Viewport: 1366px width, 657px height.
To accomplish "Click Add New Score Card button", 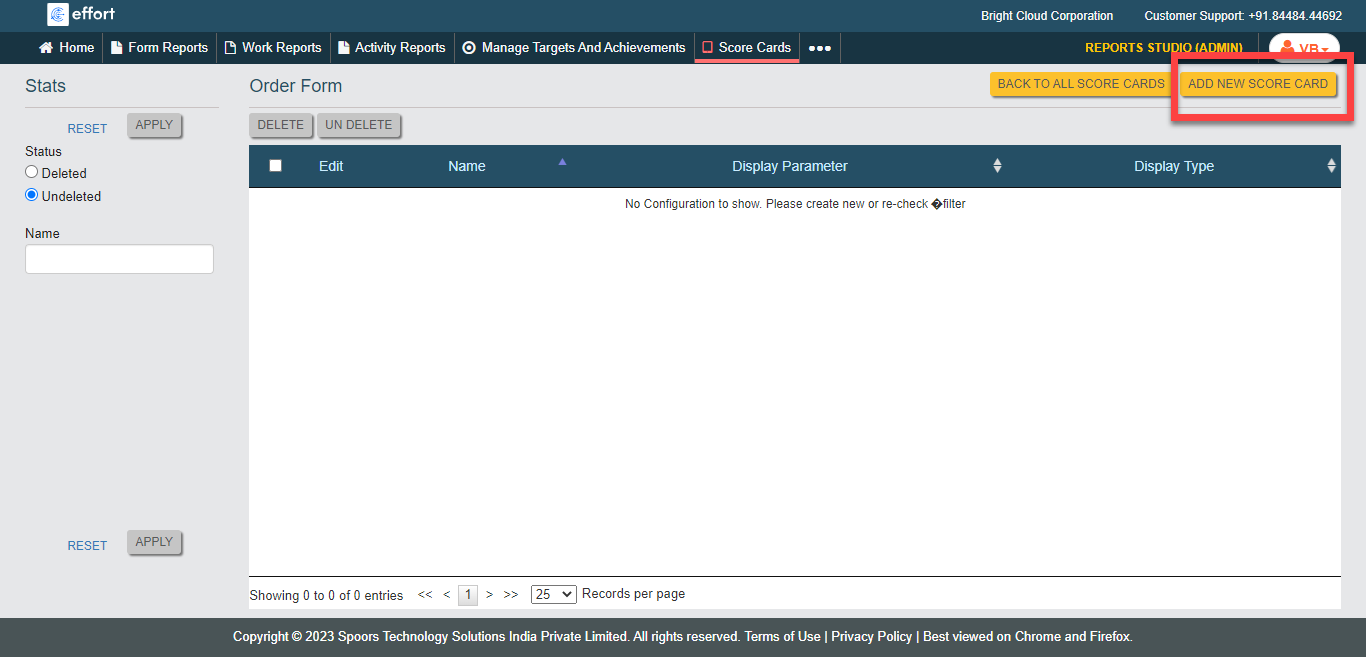I will point(1257,84).
